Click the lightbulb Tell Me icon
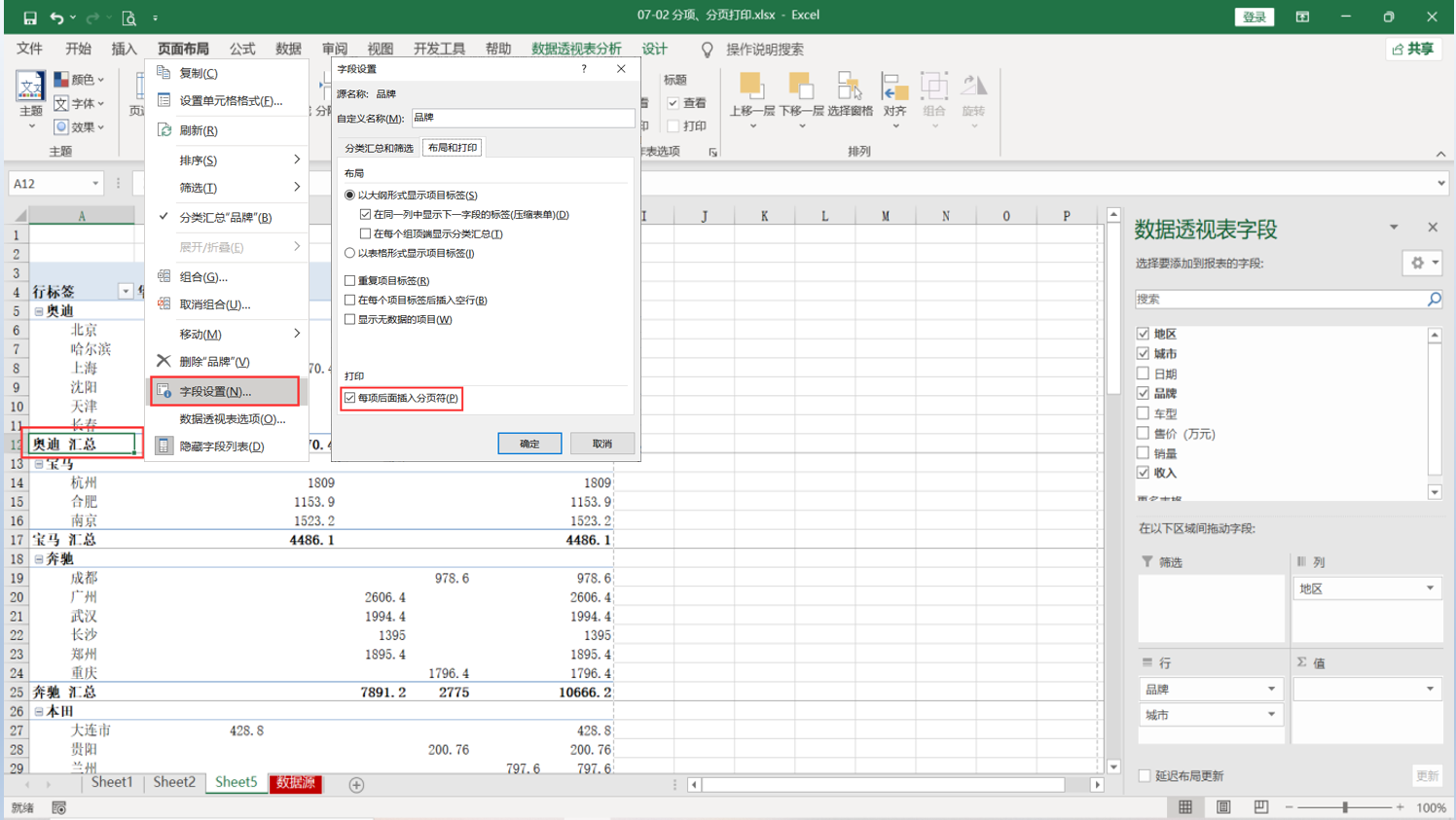This screenshot has height=820, width=1456. 708,50
